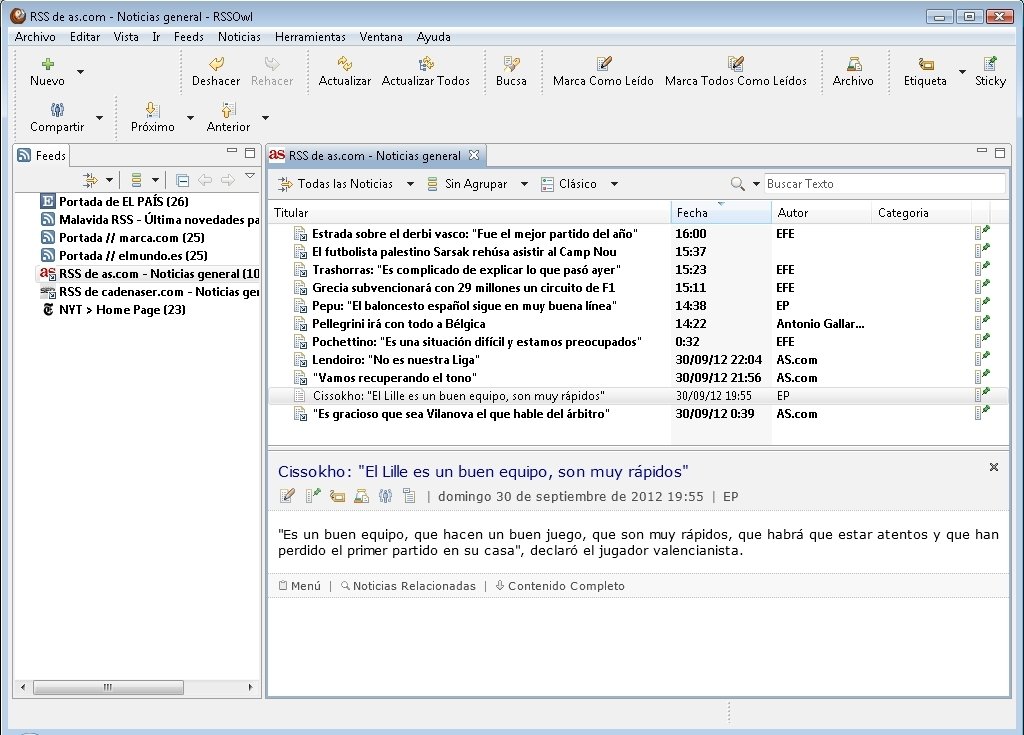Viewport: 1024px width, 735px height.
Task: Open Bucsa search tool
Action: pos(511,72)
